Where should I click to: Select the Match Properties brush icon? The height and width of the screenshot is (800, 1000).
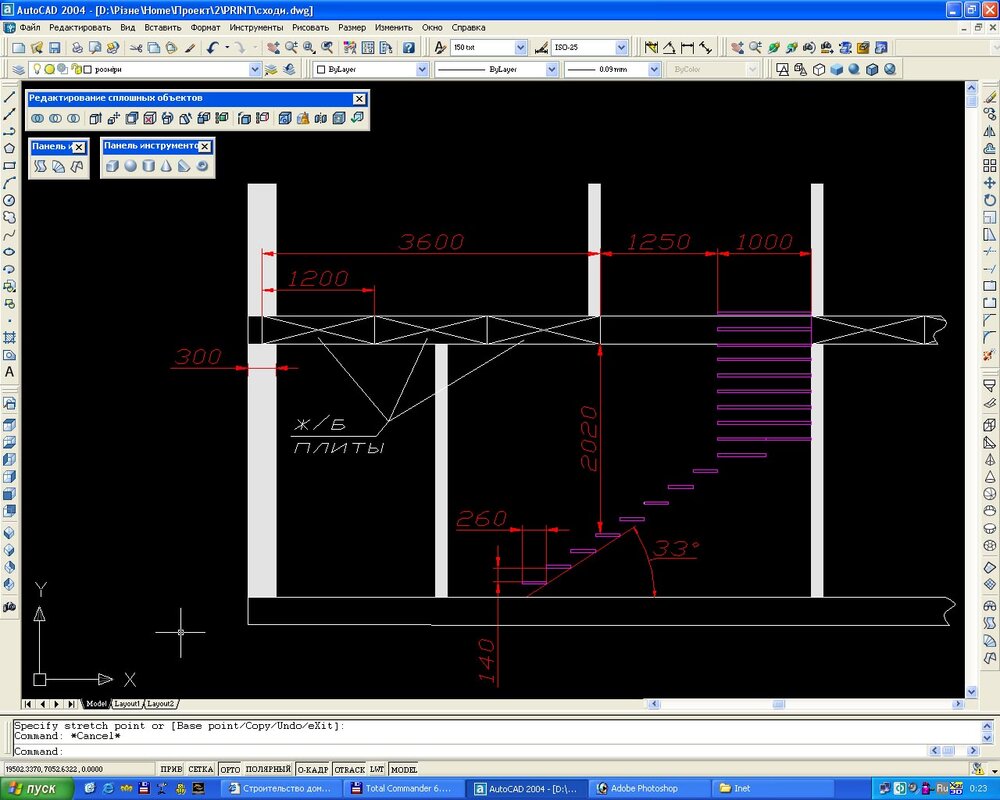[190, 48]
